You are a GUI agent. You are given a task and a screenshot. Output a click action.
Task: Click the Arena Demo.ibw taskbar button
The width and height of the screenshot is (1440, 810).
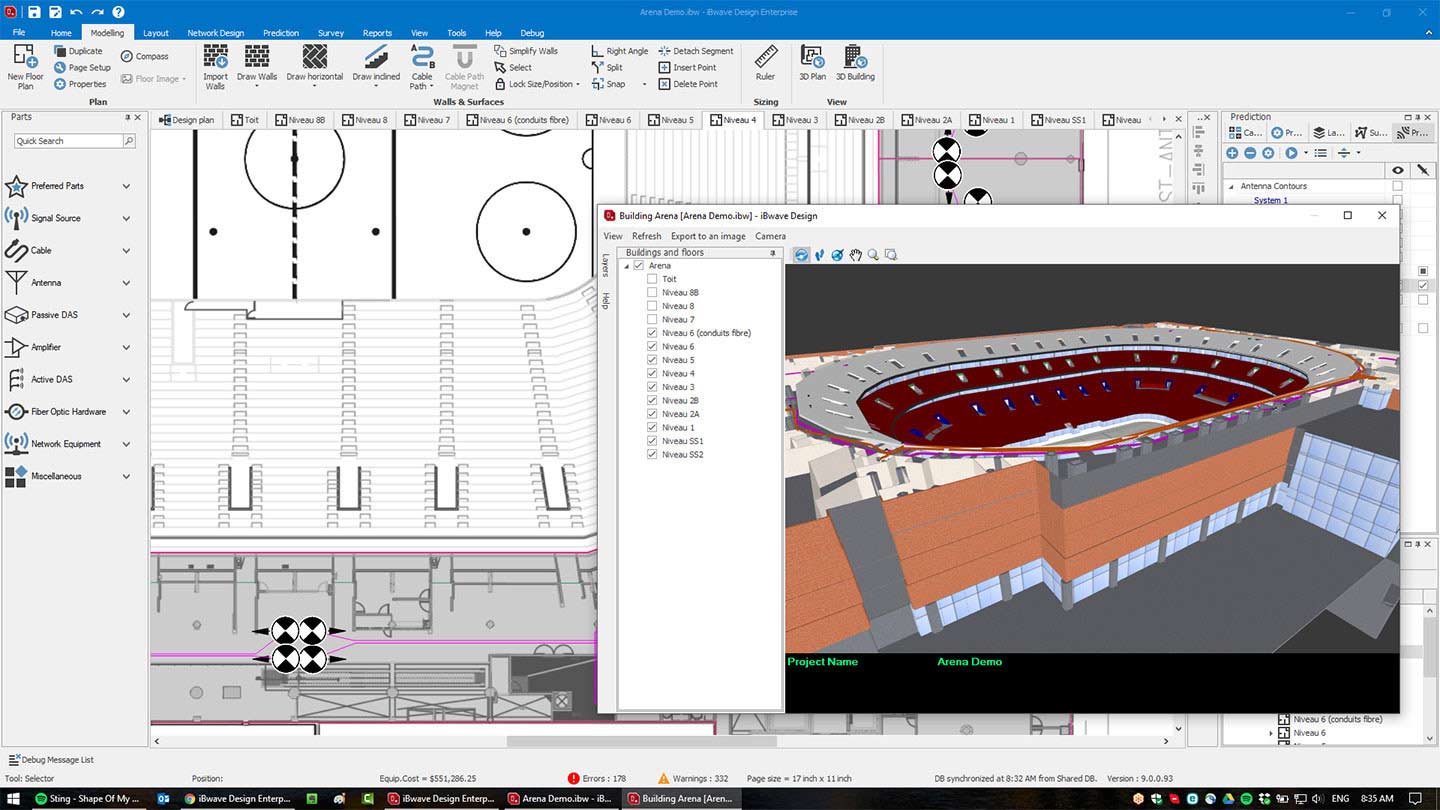click(558, 799)
